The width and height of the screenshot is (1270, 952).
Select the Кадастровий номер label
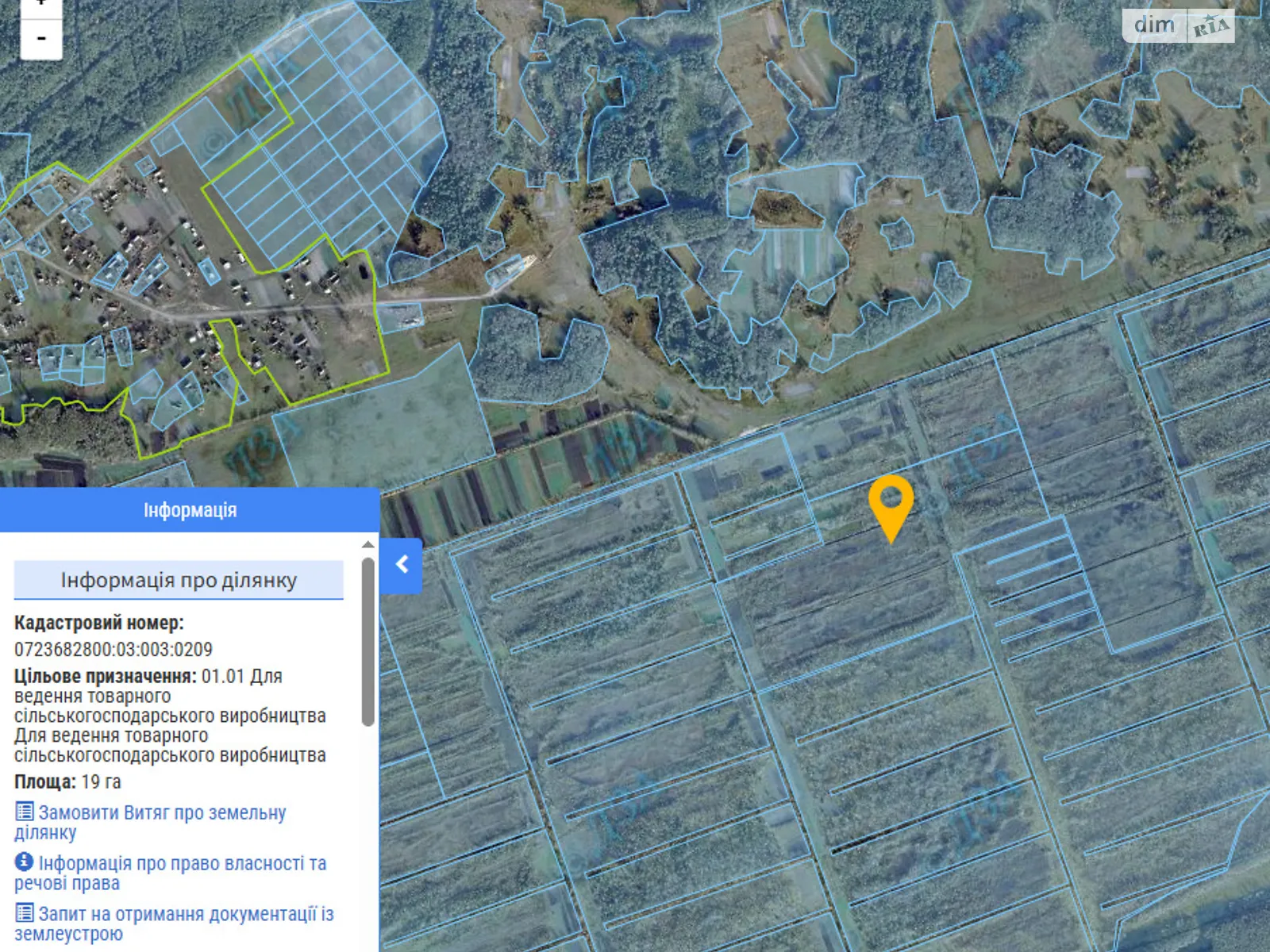click(99, 624)
